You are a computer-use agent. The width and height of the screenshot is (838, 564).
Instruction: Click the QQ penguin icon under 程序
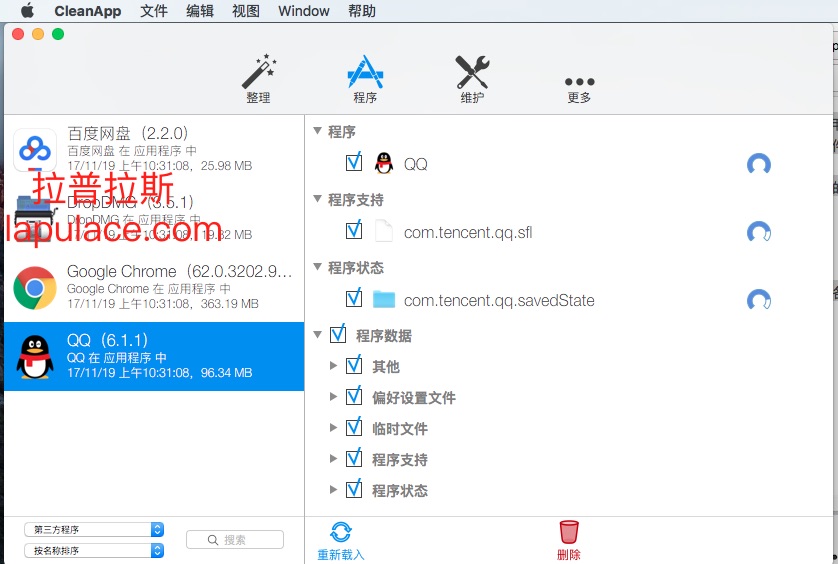383,164
